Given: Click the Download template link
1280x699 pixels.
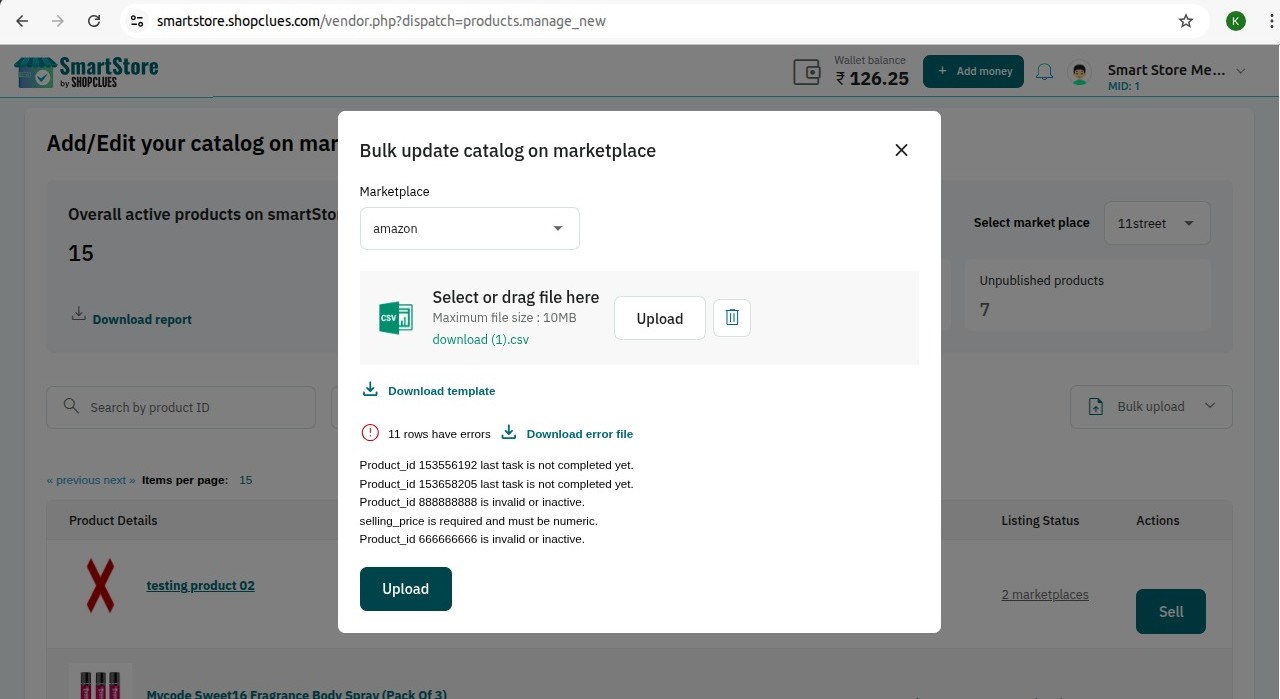Looking at the screenshot, I should pos(429,390).
